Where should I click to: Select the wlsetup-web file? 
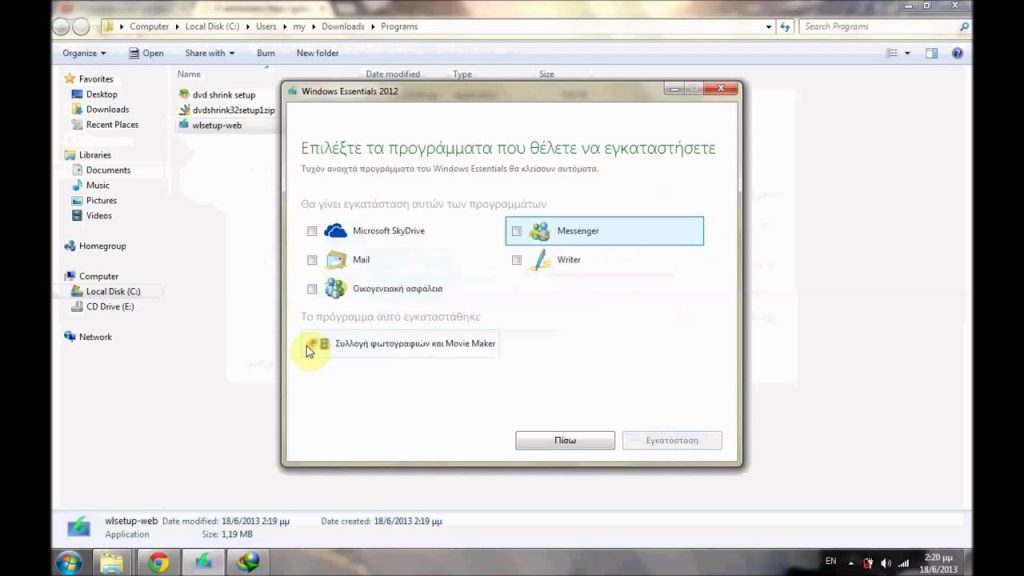click(216, 125)
